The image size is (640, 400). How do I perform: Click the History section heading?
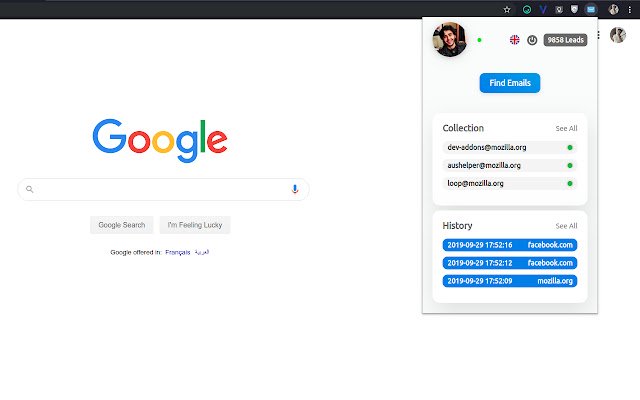point(457,226)
